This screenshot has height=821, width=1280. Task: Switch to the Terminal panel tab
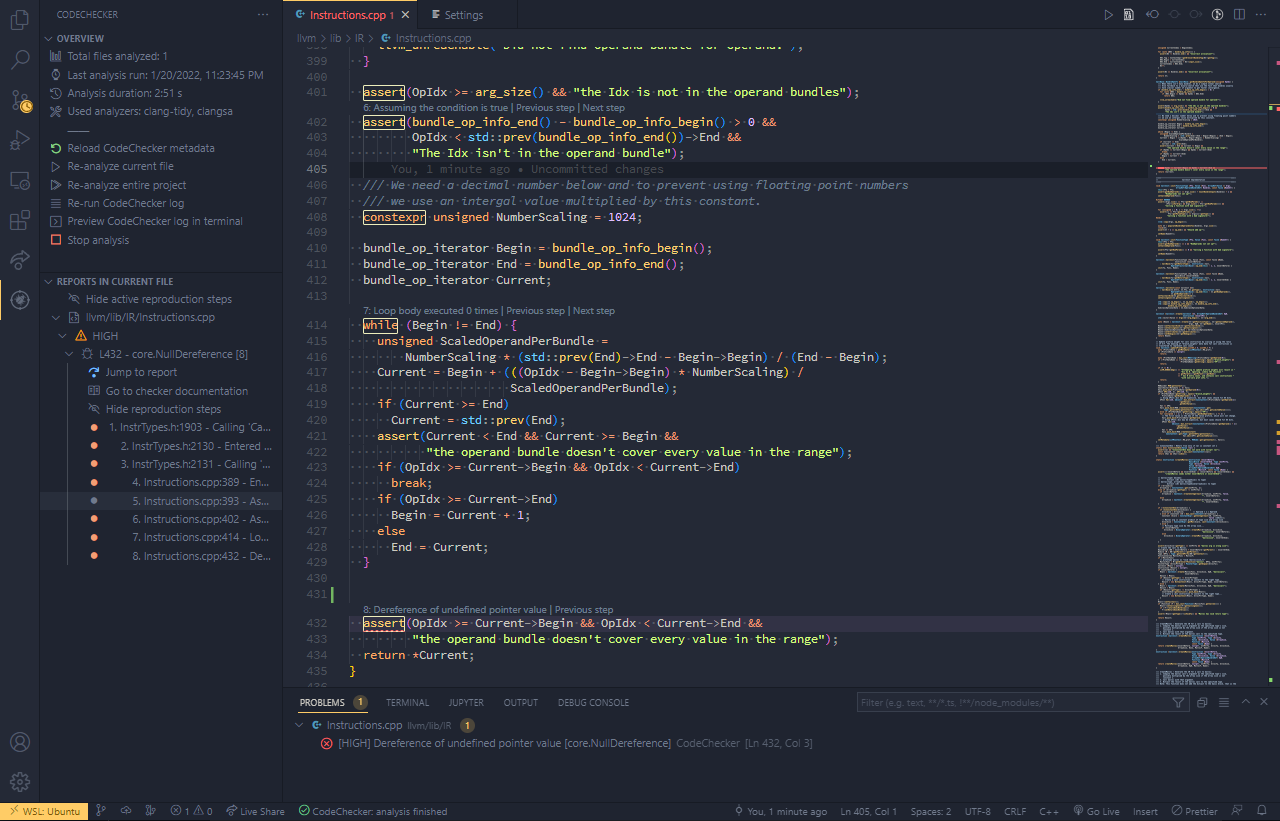point(407,703)
